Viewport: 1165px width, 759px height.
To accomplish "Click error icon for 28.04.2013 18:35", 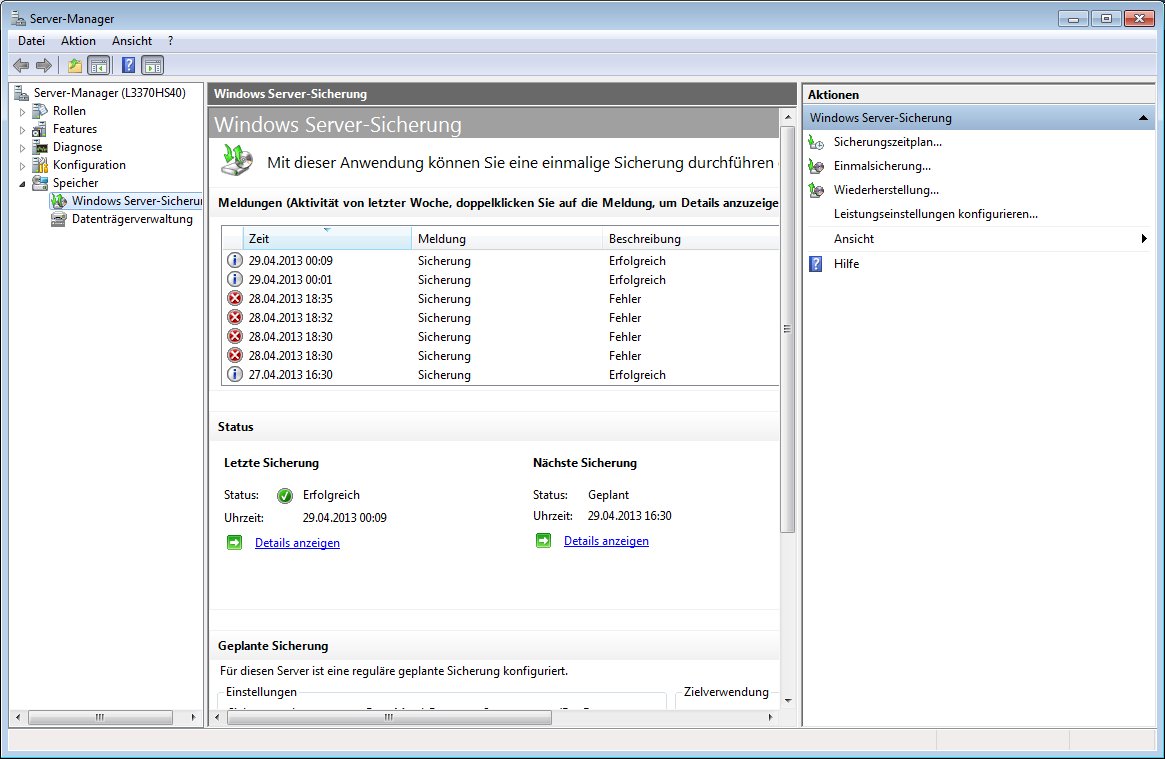I will click(x=235, y=299).
